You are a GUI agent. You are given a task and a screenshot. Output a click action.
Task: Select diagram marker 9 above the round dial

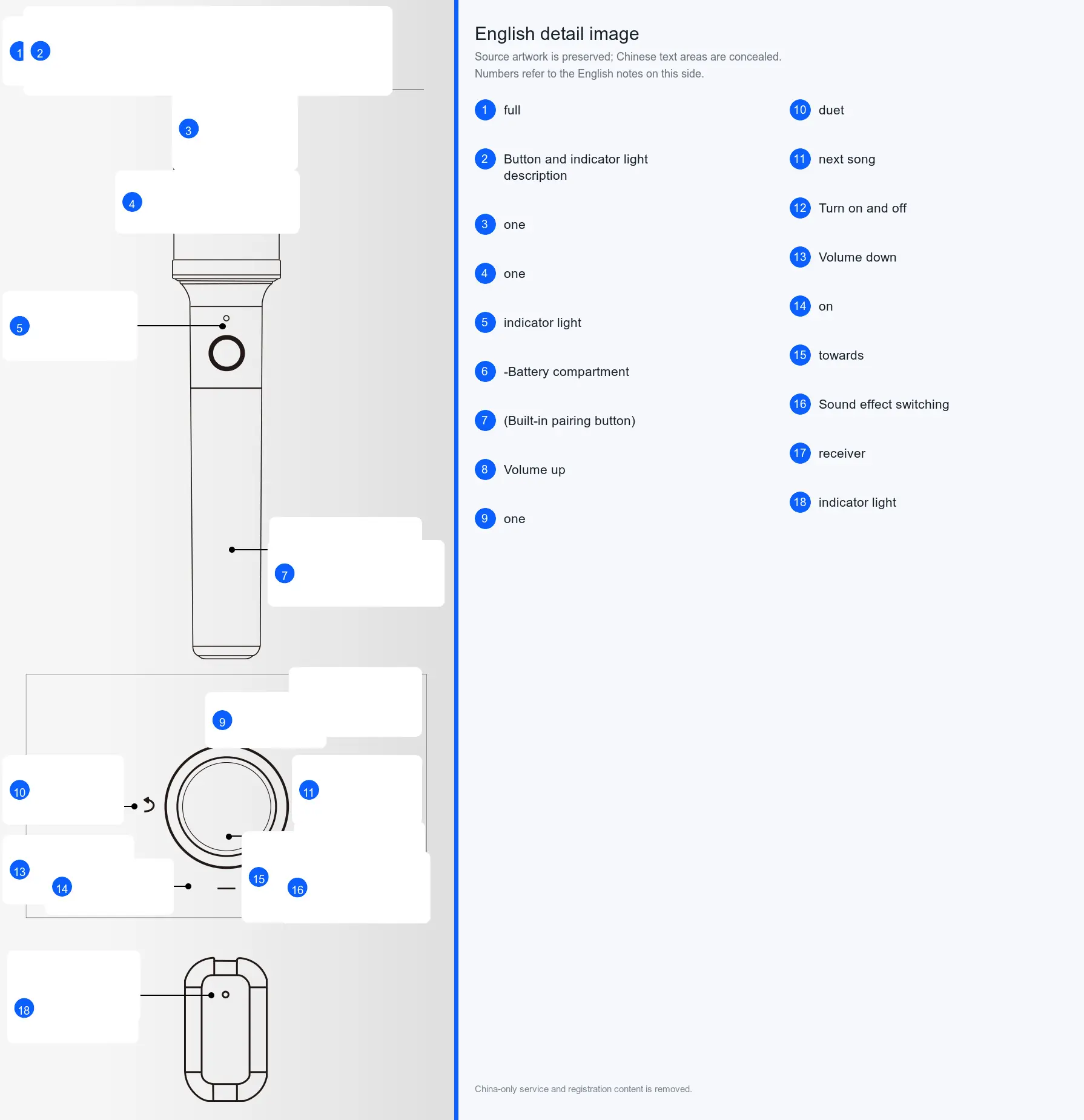[222, 720]
